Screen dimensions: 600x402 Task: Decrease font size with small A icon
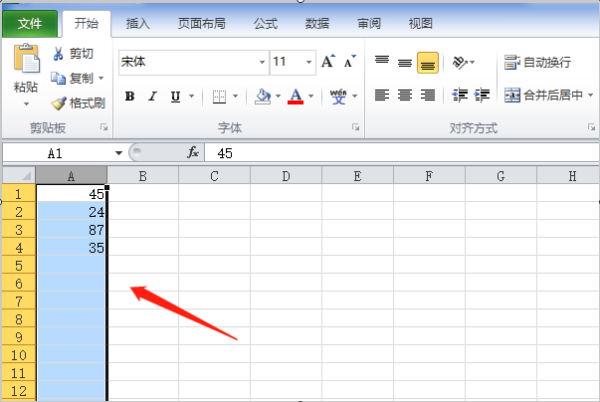349,61
